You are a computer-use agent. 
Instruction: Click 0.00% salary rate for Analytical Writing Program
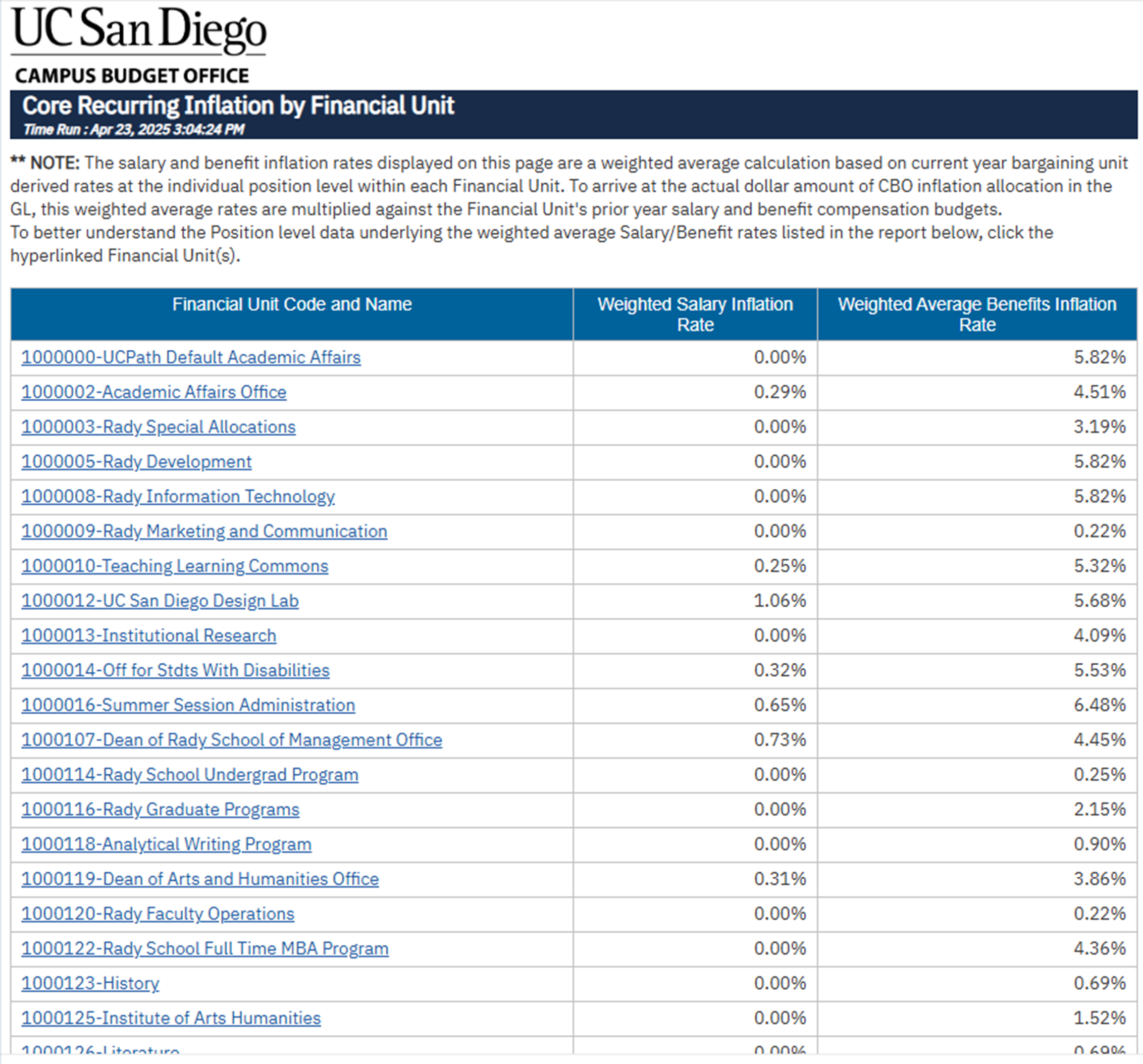pos(780,844)
